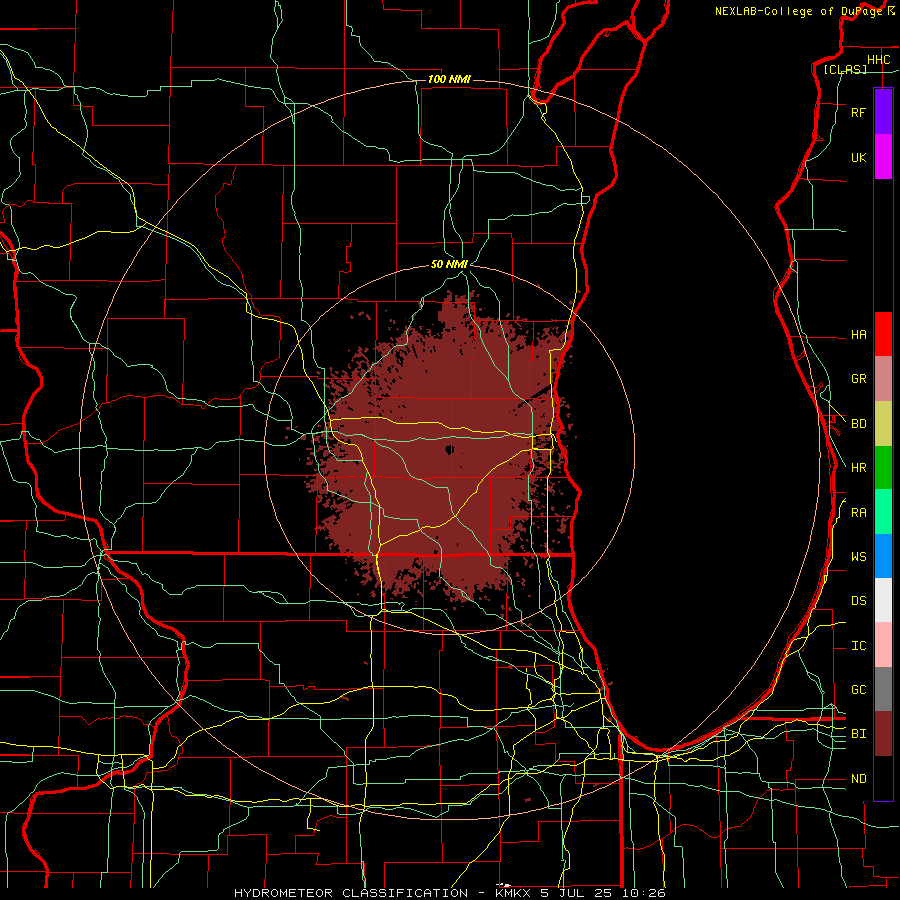Click the BI legend label
900x900 pixels.
pyautogui.click(x=858, y=734)
